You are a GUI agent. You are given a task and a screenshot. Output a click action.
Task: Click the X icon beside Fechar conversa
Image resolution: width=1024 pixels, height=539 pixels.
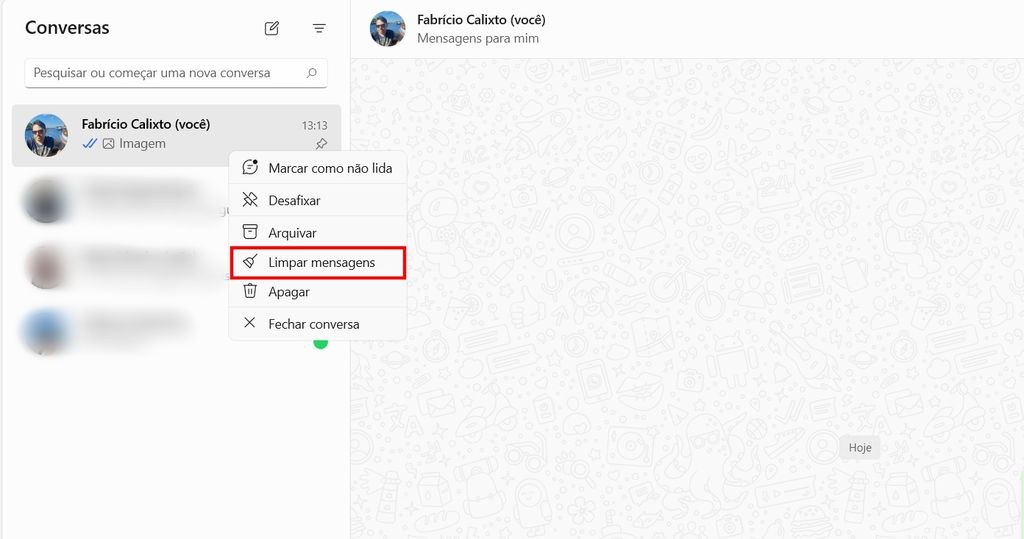249,323
